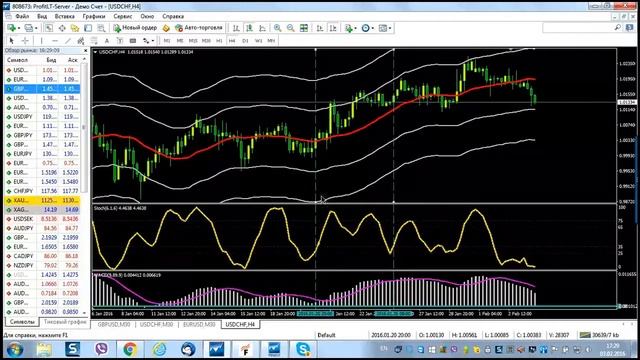
Task: Click the new chart icon in toolbar
Action: (x=11, y=28)
